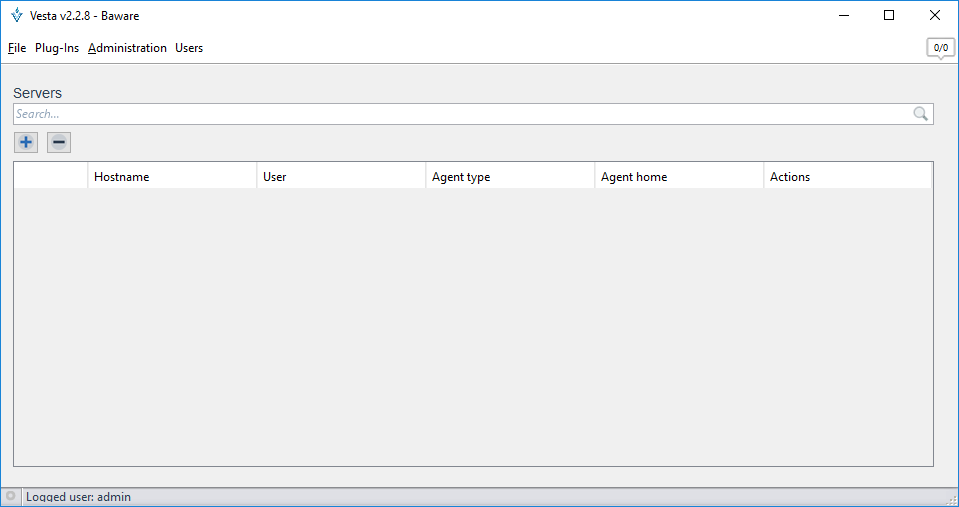Open the Administration menu
The image size is (959, 507).
click(x=127, y=48)
